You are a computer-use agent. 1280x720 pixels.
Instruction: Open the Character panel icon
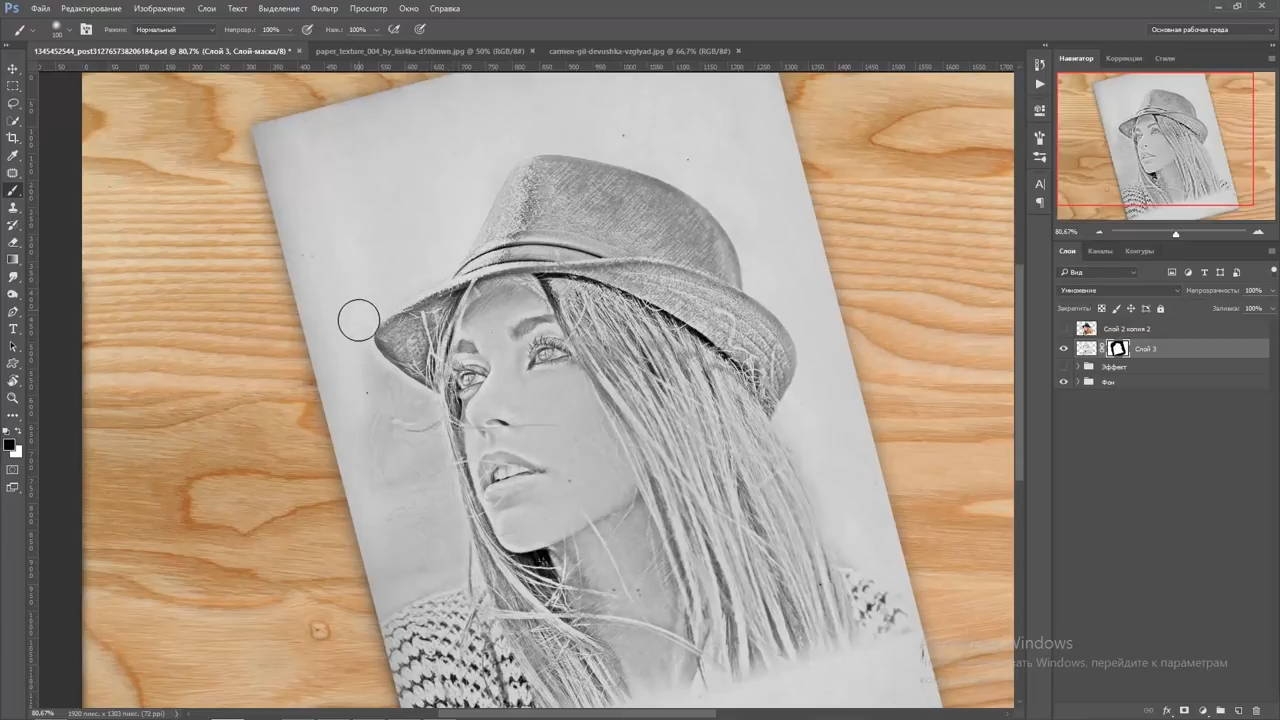point(1040,184)
